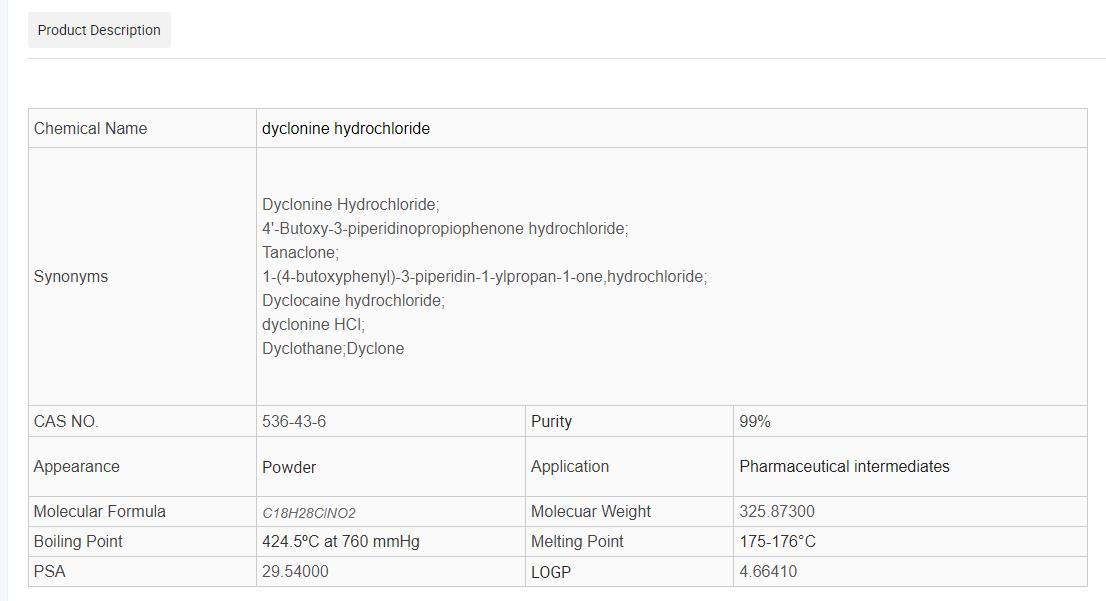Click the PSA value 29.54000
The image size is (1106, 601).
295,571
